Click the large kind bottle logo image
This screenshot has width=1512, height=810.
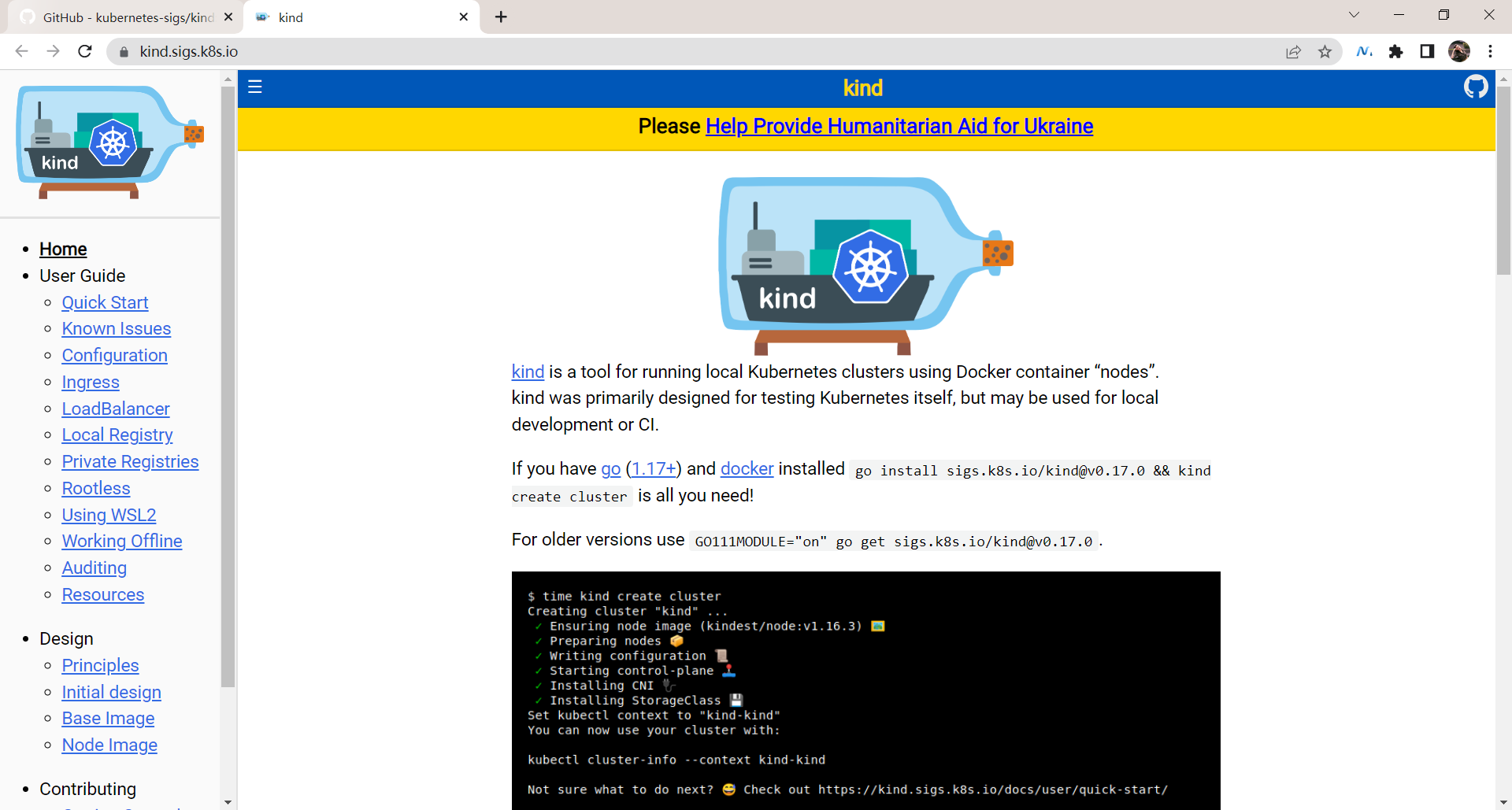click(x=866, y=265)
